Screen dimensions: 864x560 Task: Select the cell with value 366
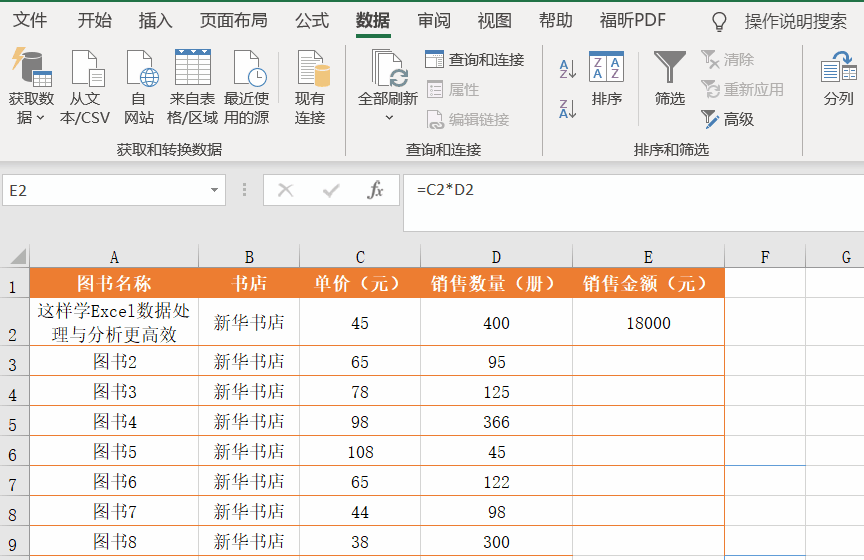496,421
